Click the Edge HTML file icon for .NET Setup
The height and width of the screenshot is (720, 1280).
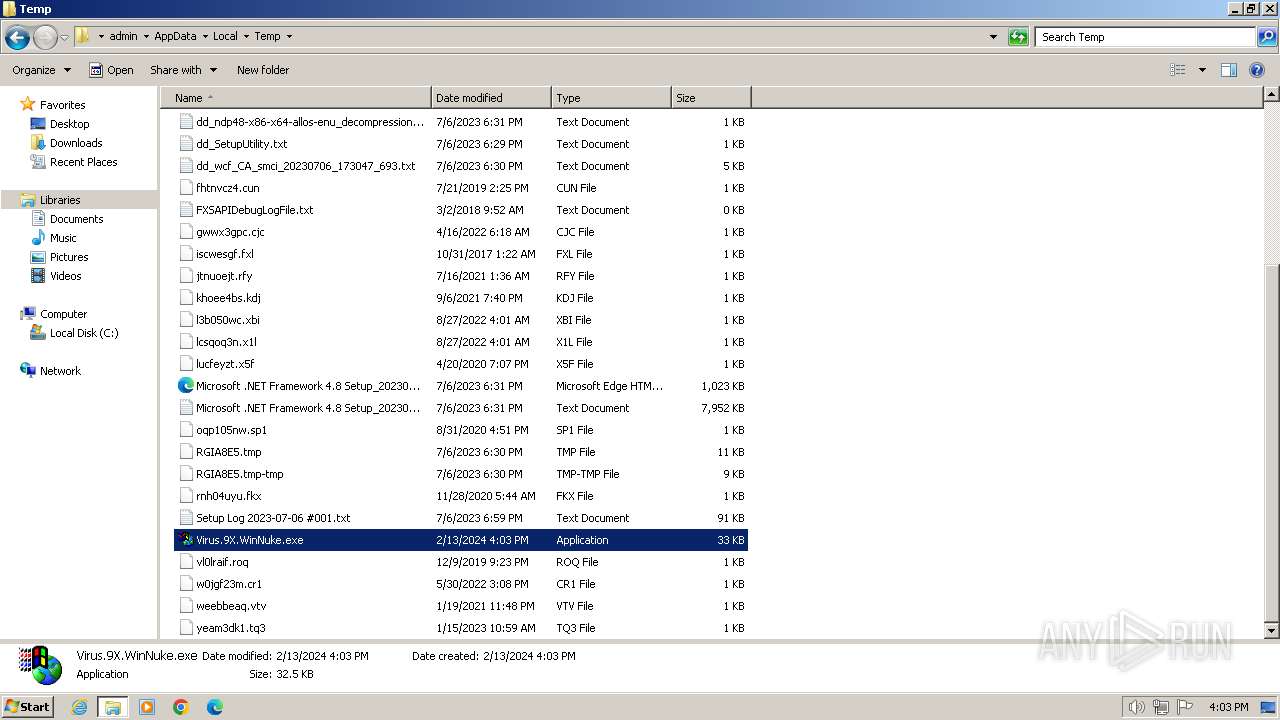(x=185, y=386)
